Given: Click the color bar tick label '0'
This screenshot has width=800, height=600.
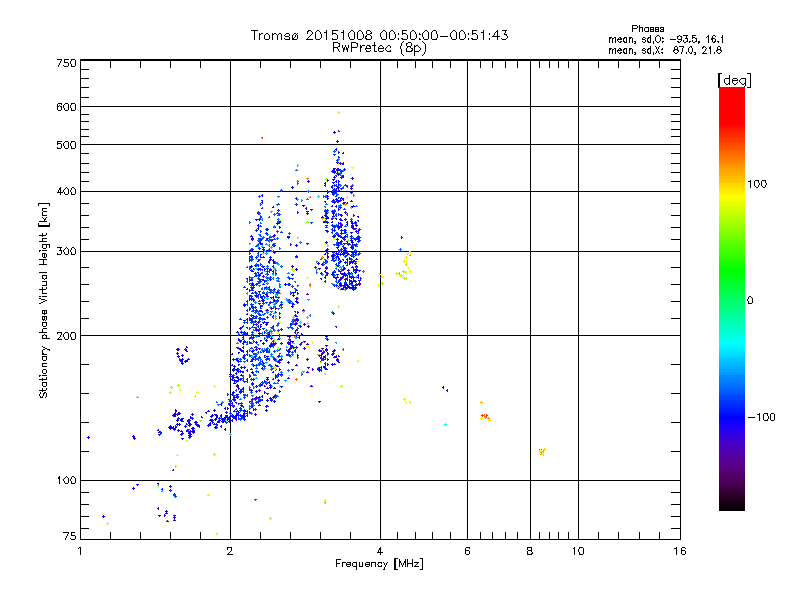Looking at the screenshot, I should pos(750,301).
